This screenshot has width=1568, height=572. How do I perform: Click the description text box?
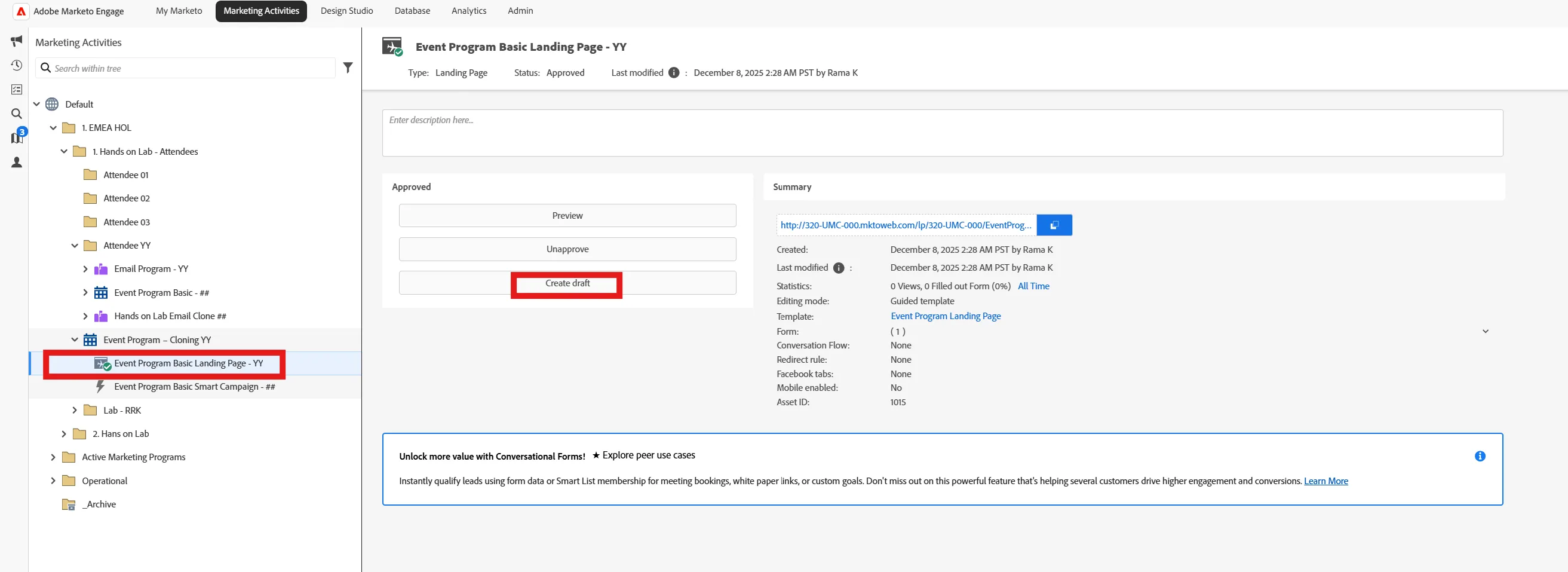[x=942, y=133]
